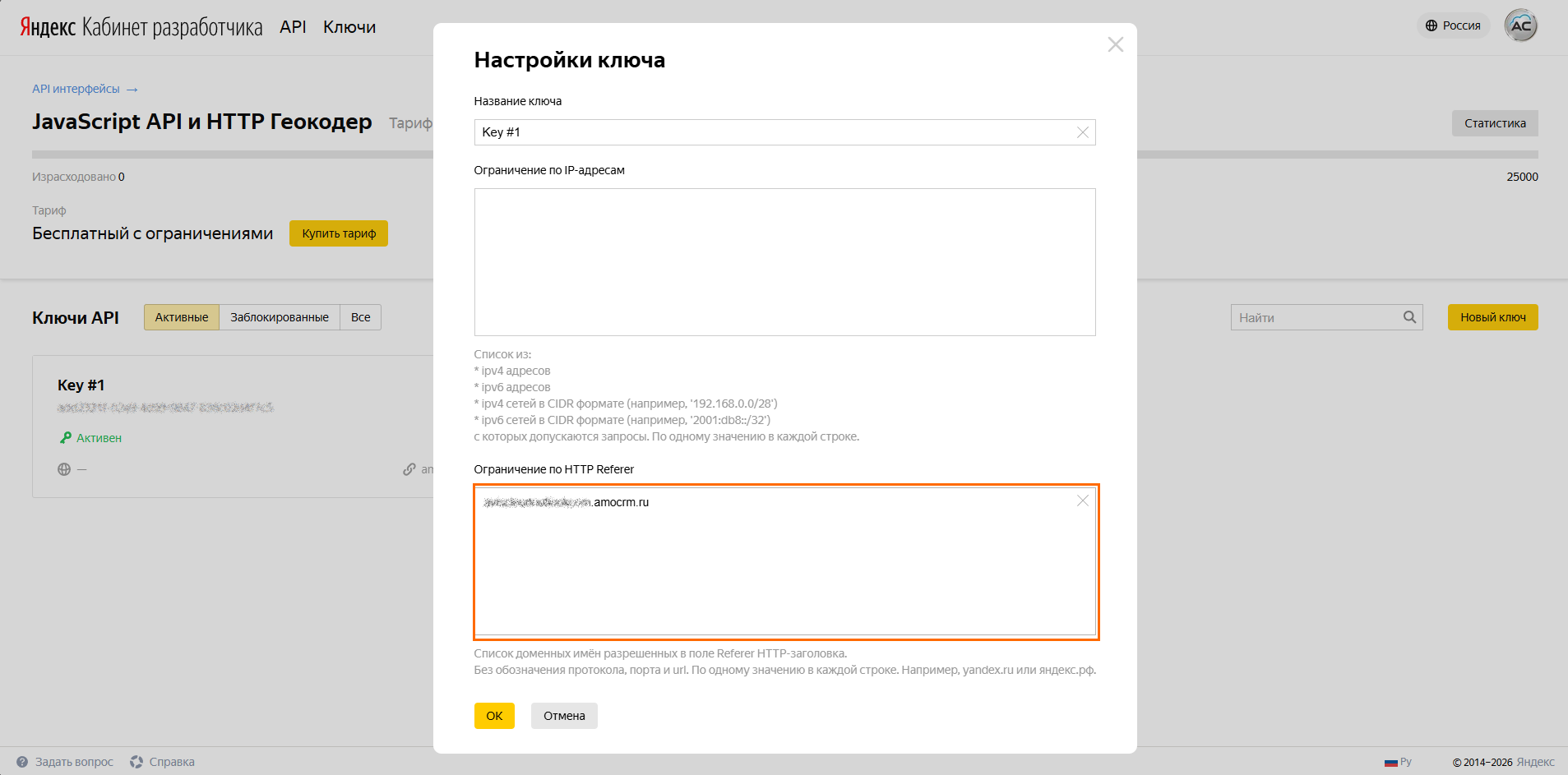Open the user account avatar menu

[x=1520, y=25]
